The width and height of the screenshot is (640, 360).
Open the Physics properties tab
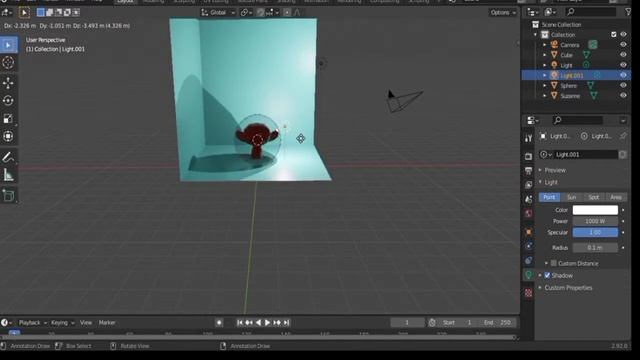(x=529, y=246)
